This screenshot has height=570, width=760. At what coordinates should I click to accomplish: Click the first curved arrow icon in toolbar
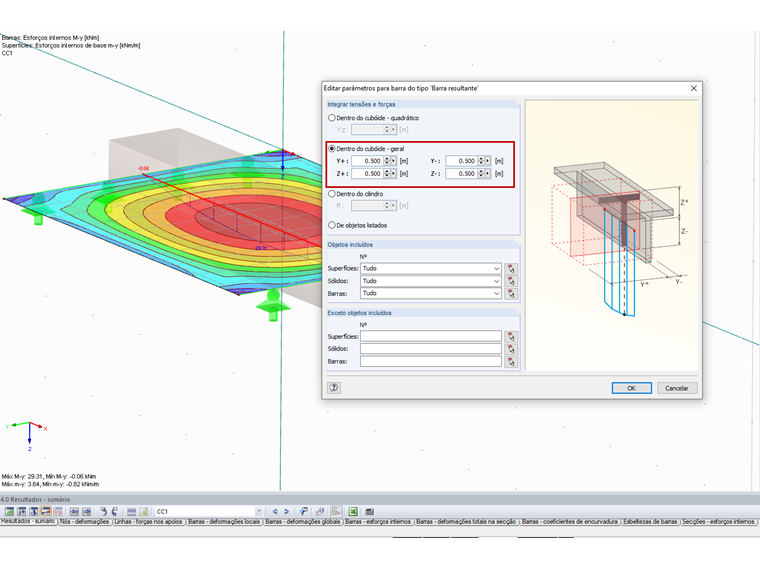(x=103, y=511)
